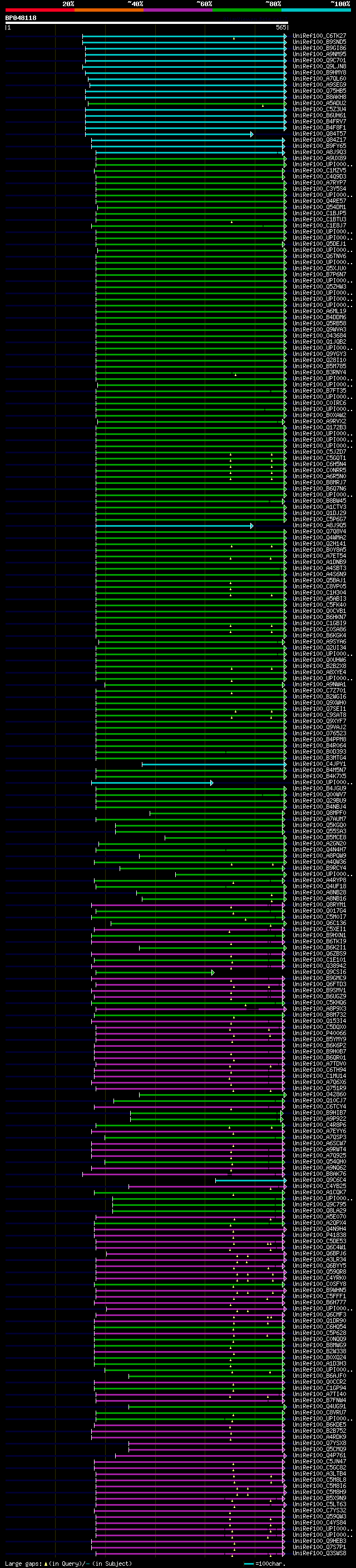Viewport: 356px width, 1568px height.
Task: Select label UniRef100_Q84T57
Action: pyautogui.click(x=319, y=134)
